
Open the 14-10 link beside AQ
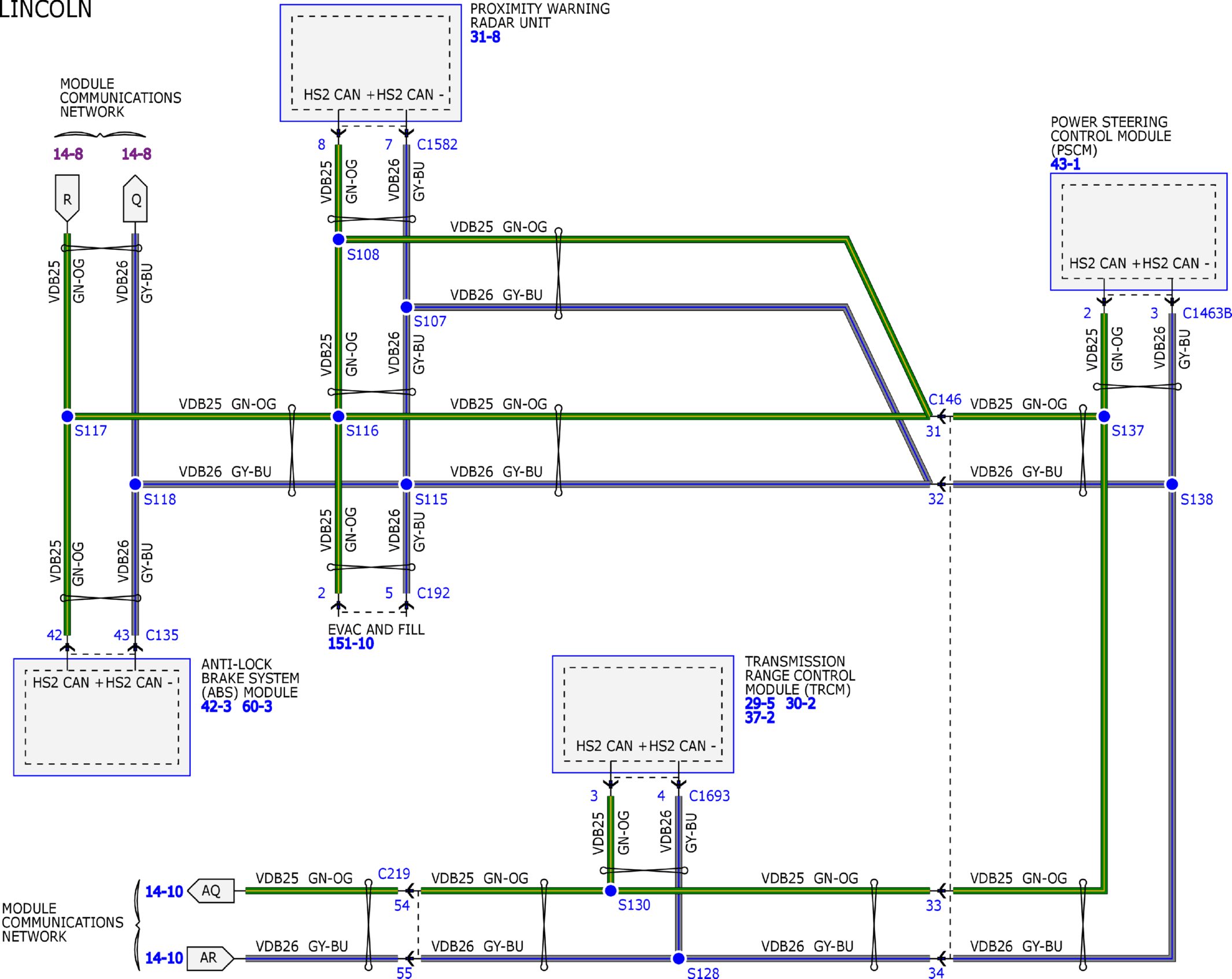[x=164, y=892]
